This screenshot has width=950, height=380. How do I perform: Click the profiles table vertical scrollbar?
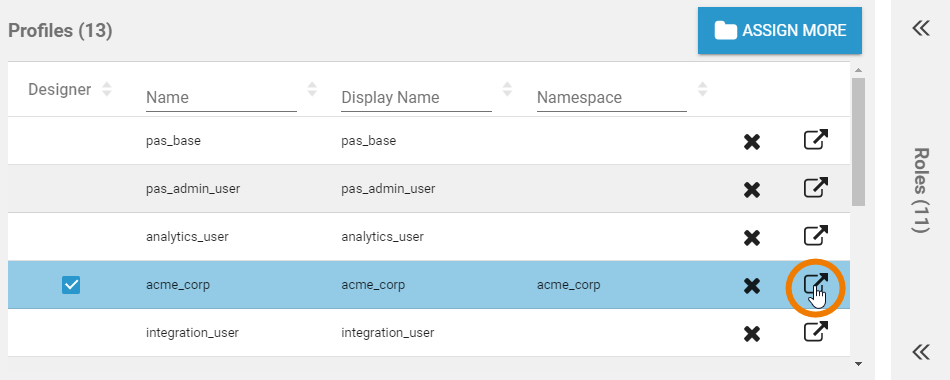point(858,142)
